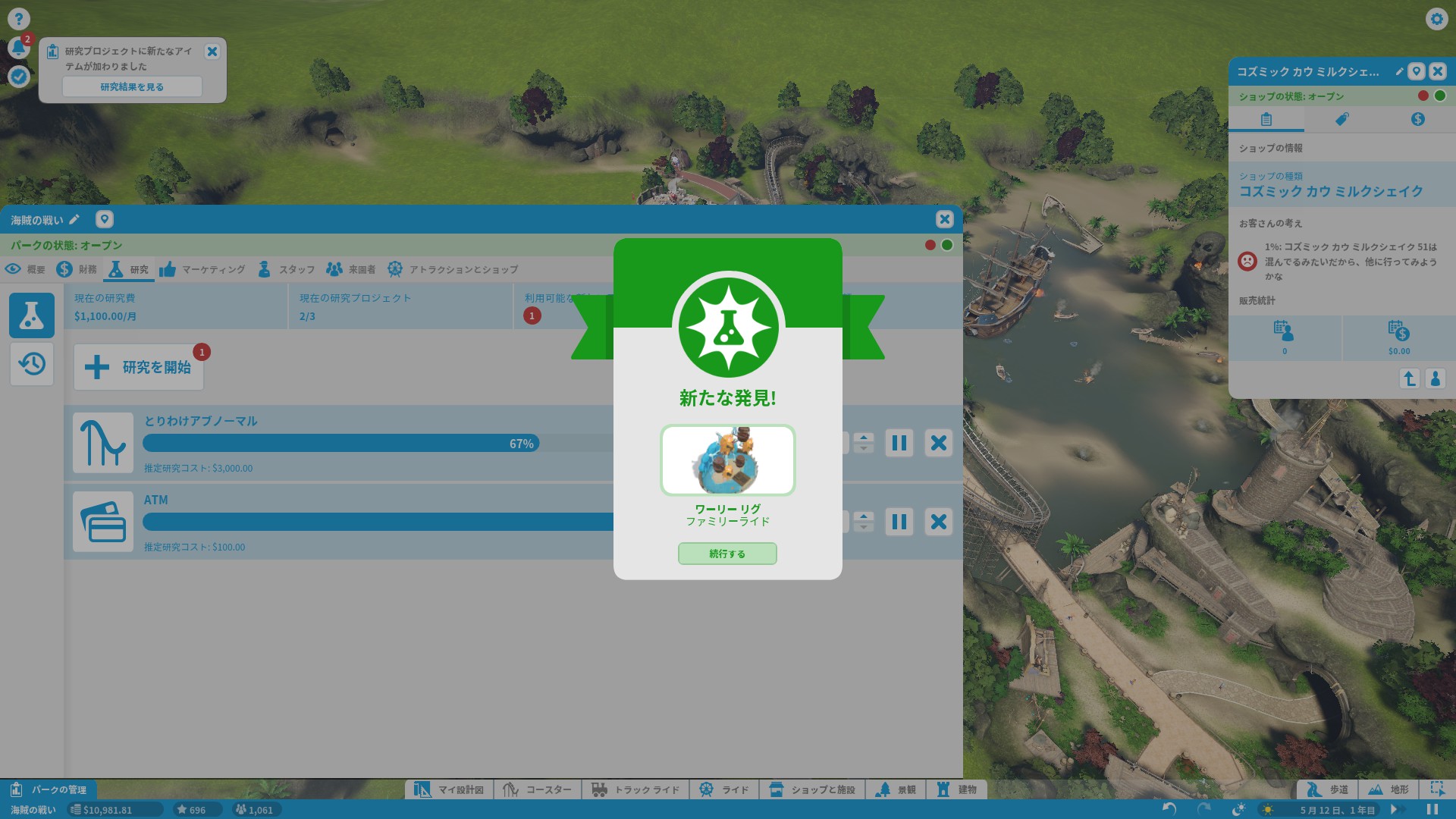
Task: Open the notifications bell icon
Action: (18, 48)
